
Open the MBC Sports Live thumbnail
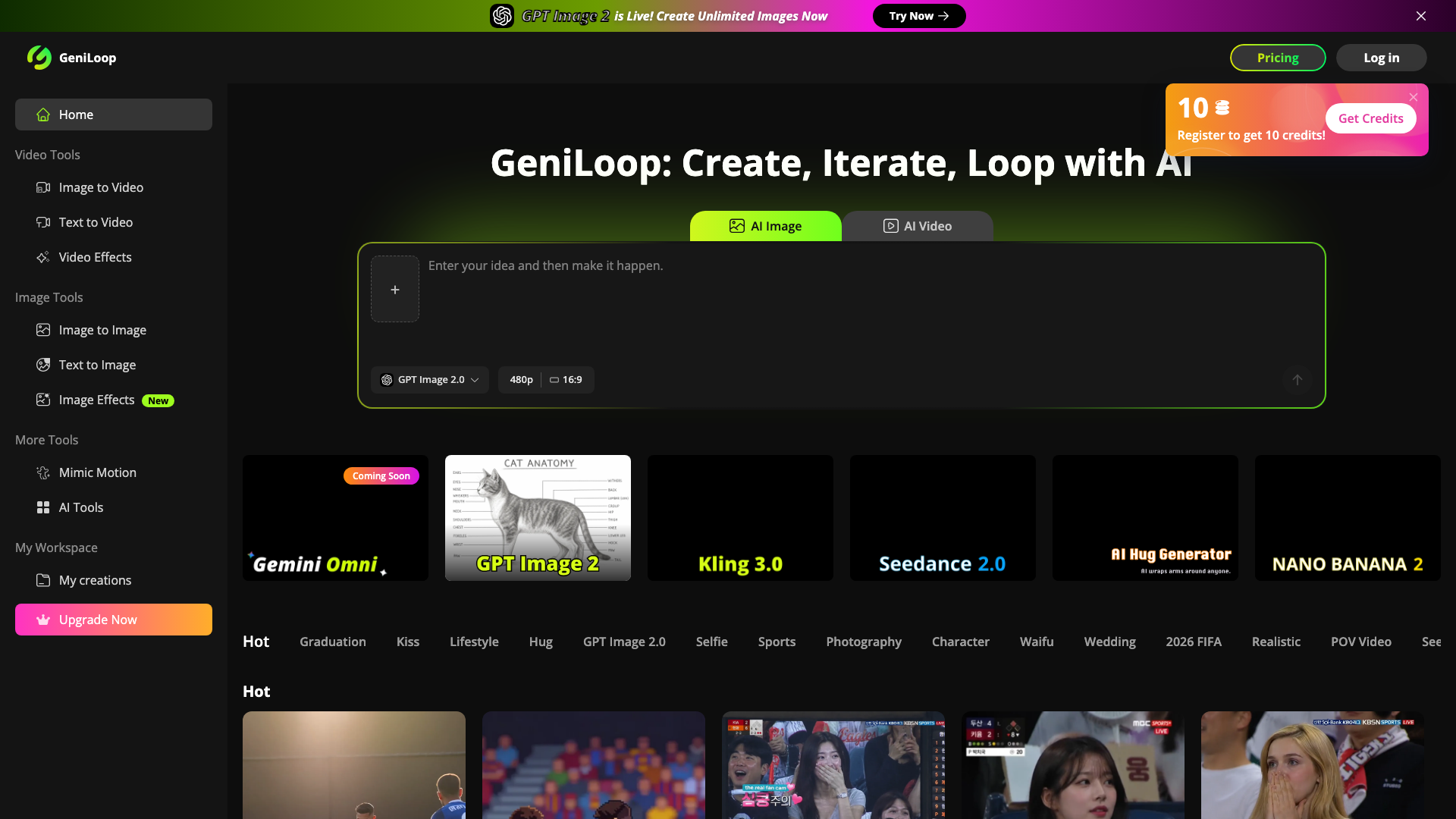tap(1073, 765)
